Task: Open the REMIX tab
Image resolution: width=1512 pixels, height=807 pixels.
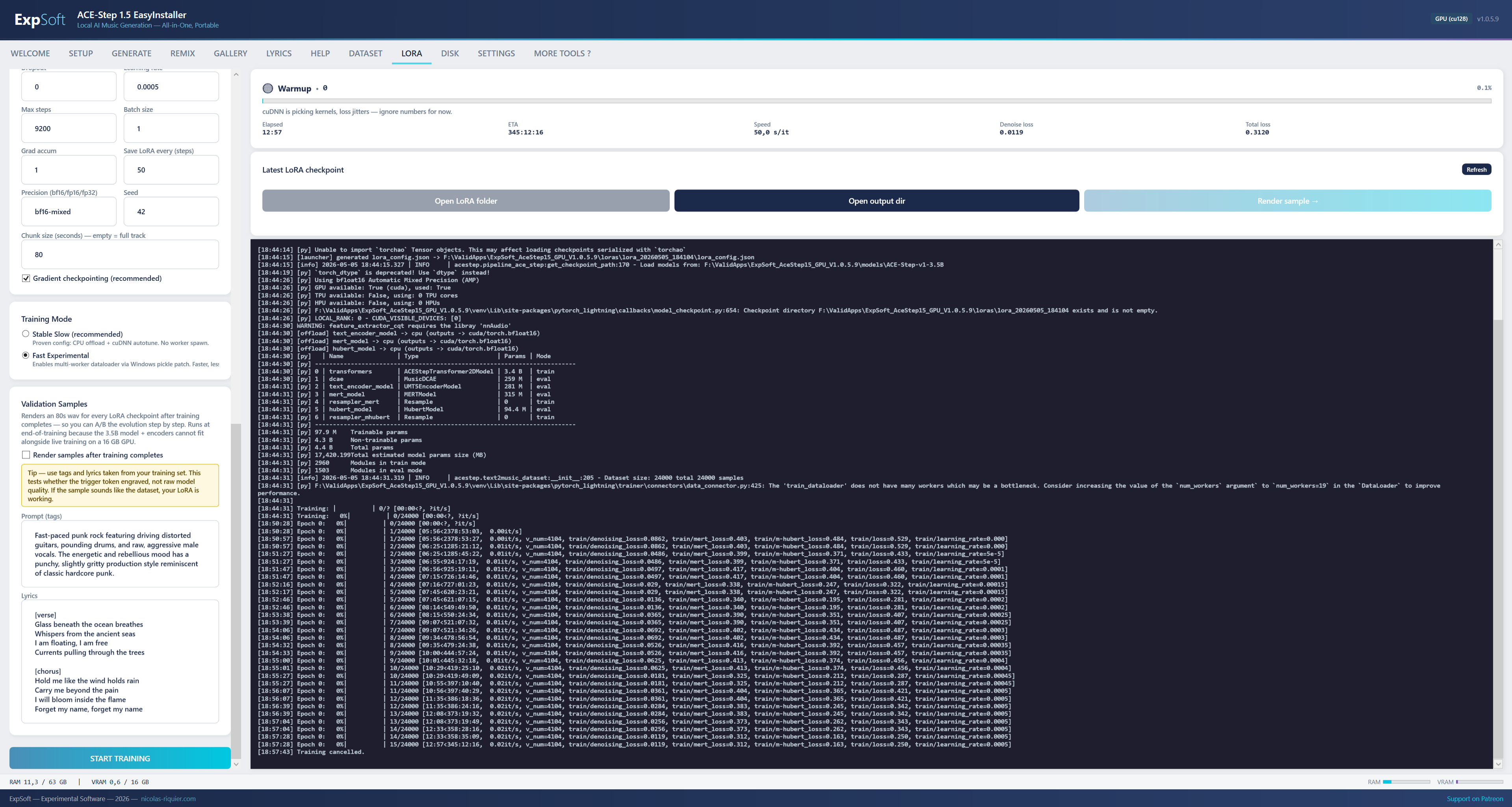Action: [182, 54]
